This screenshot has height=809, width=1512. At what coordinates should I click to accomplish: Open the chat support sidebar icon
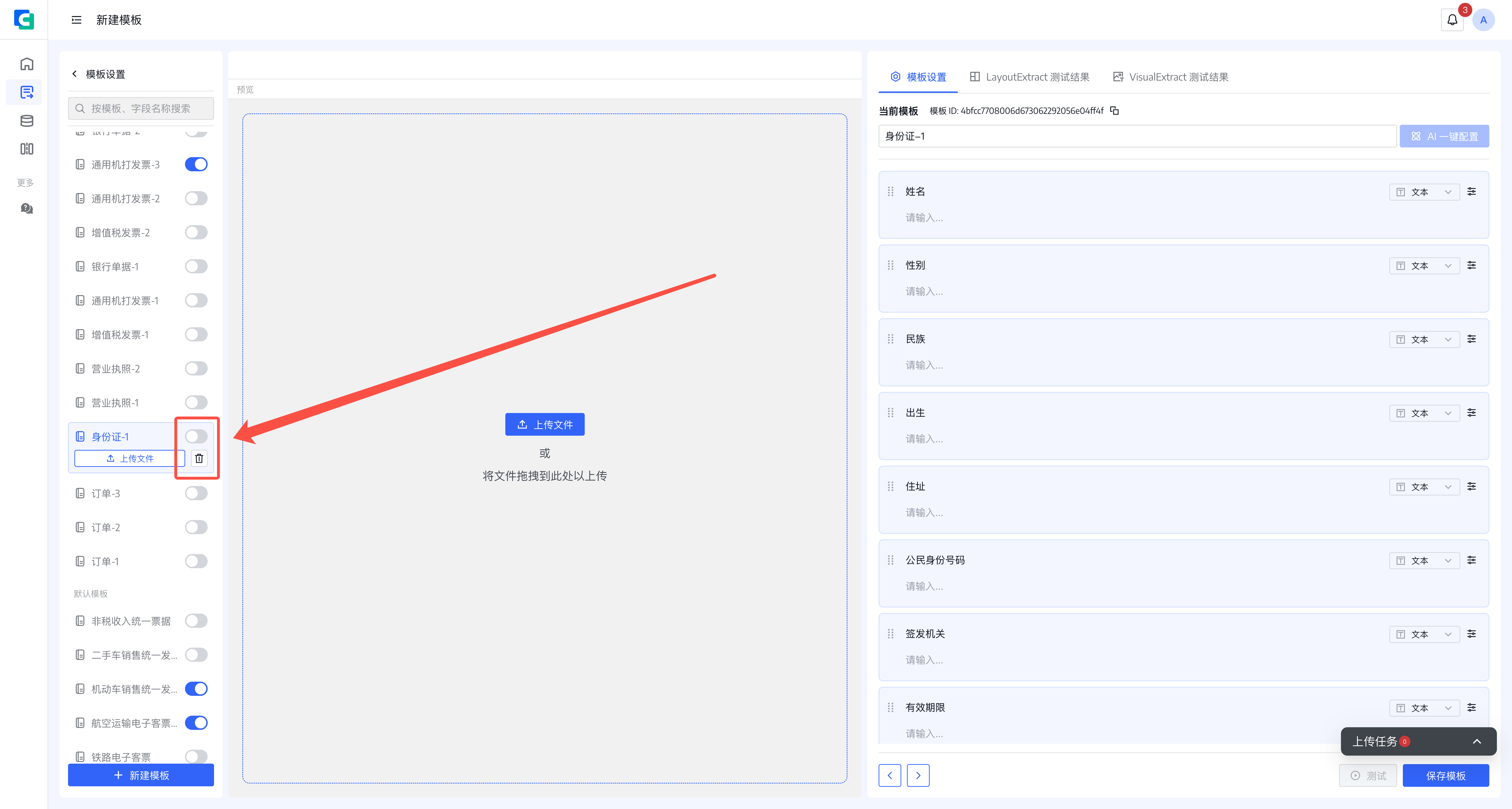coord(26,208)
